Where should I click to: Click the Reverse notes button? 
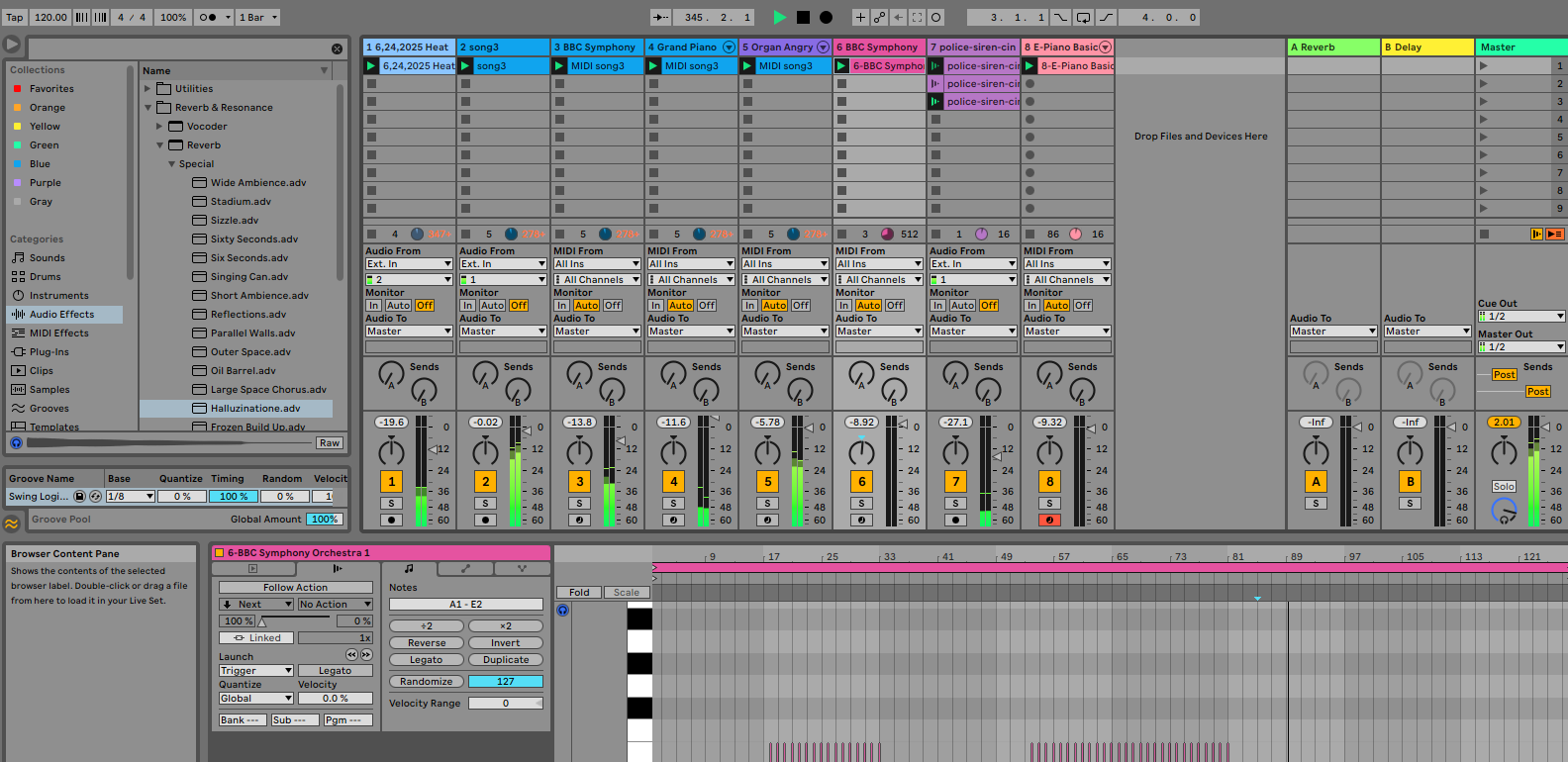tap(427, 643)
